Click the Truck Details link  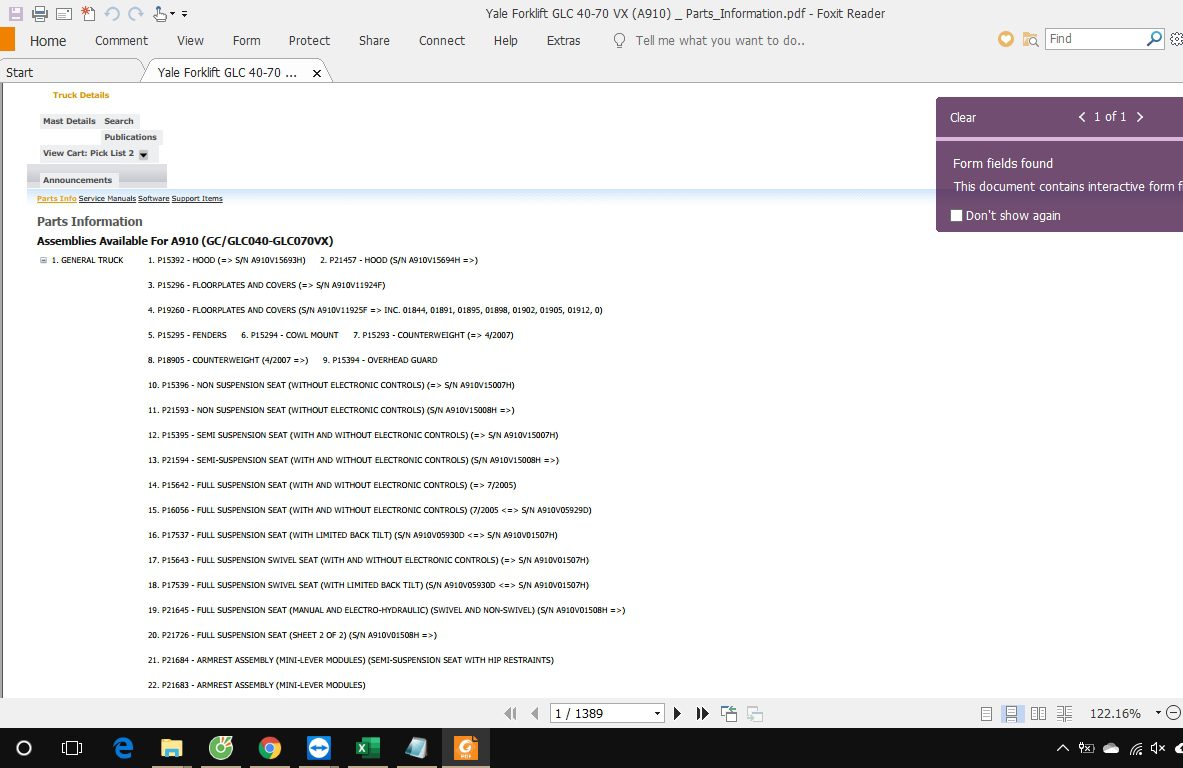(x=81, y=95)
